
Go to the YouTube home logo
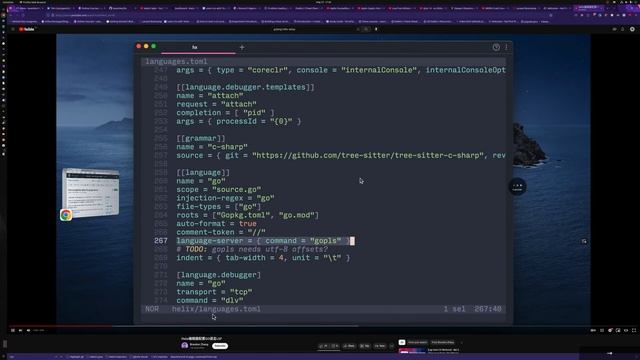pyautogui.click(x=27, y=29)
